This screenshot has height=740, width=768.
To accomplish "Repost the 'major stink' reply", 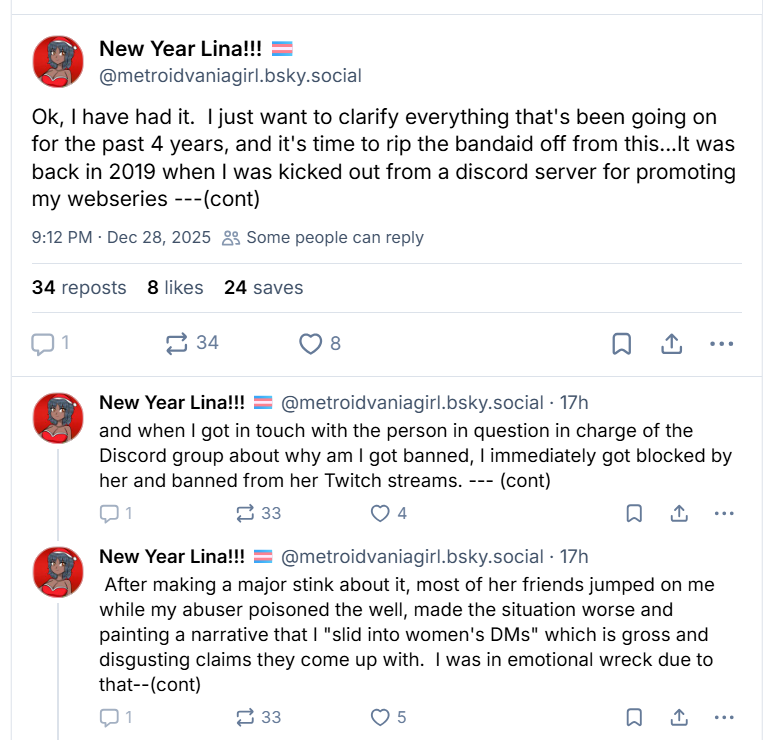I will point(246,717).
